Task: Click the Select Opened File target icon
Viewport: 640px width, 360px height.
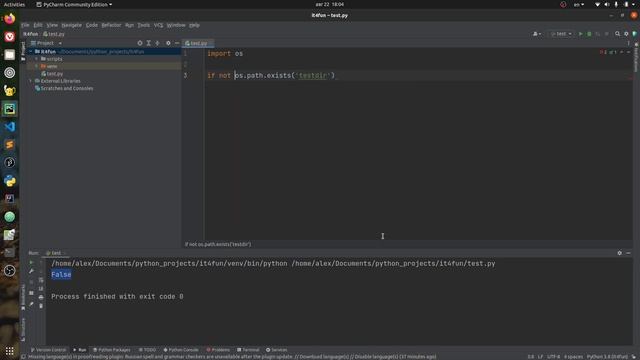Action: [140, 43]
